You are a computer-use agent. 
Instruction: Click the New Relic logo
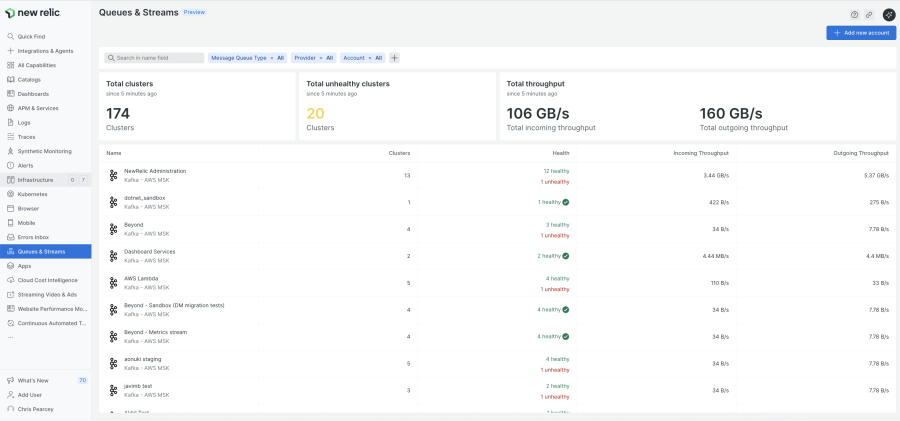(x=32, y=13)
